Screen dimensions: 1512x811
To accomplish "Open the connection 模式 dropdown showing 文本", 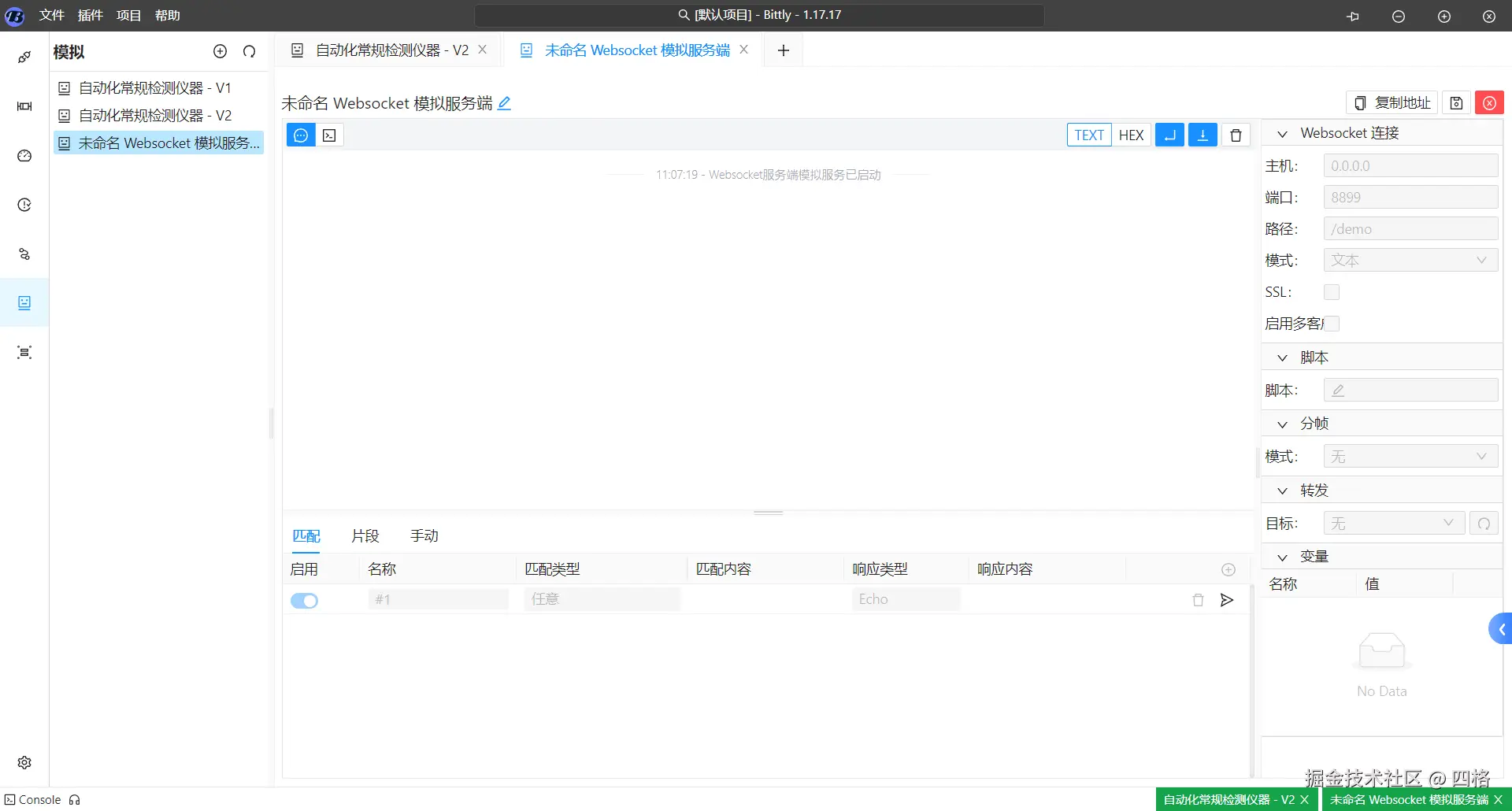I will [1410, 261].
